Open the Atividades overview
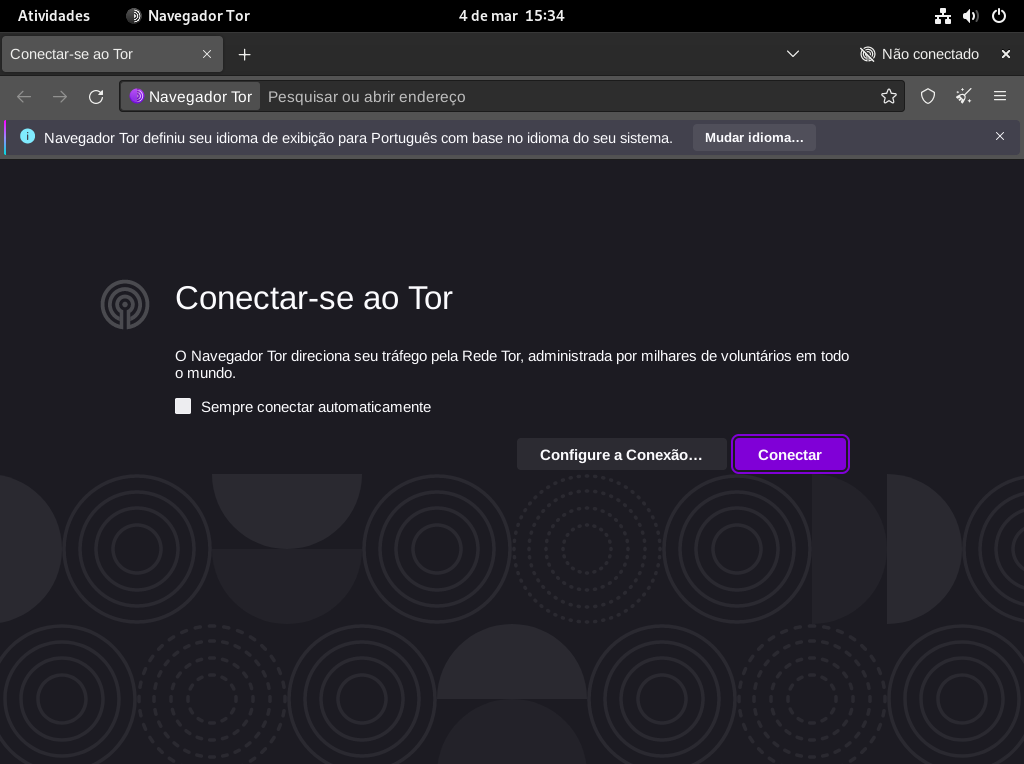1024x764 pixels. (x=54, y=16)
